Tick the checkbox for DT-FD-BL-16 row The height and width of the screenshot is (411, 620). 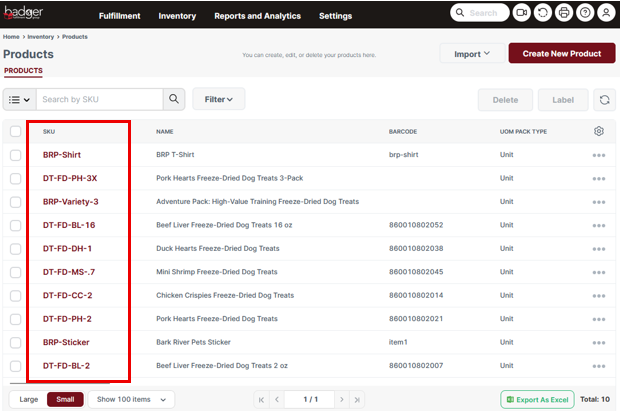pyautogui.click(x=15, y=225)
